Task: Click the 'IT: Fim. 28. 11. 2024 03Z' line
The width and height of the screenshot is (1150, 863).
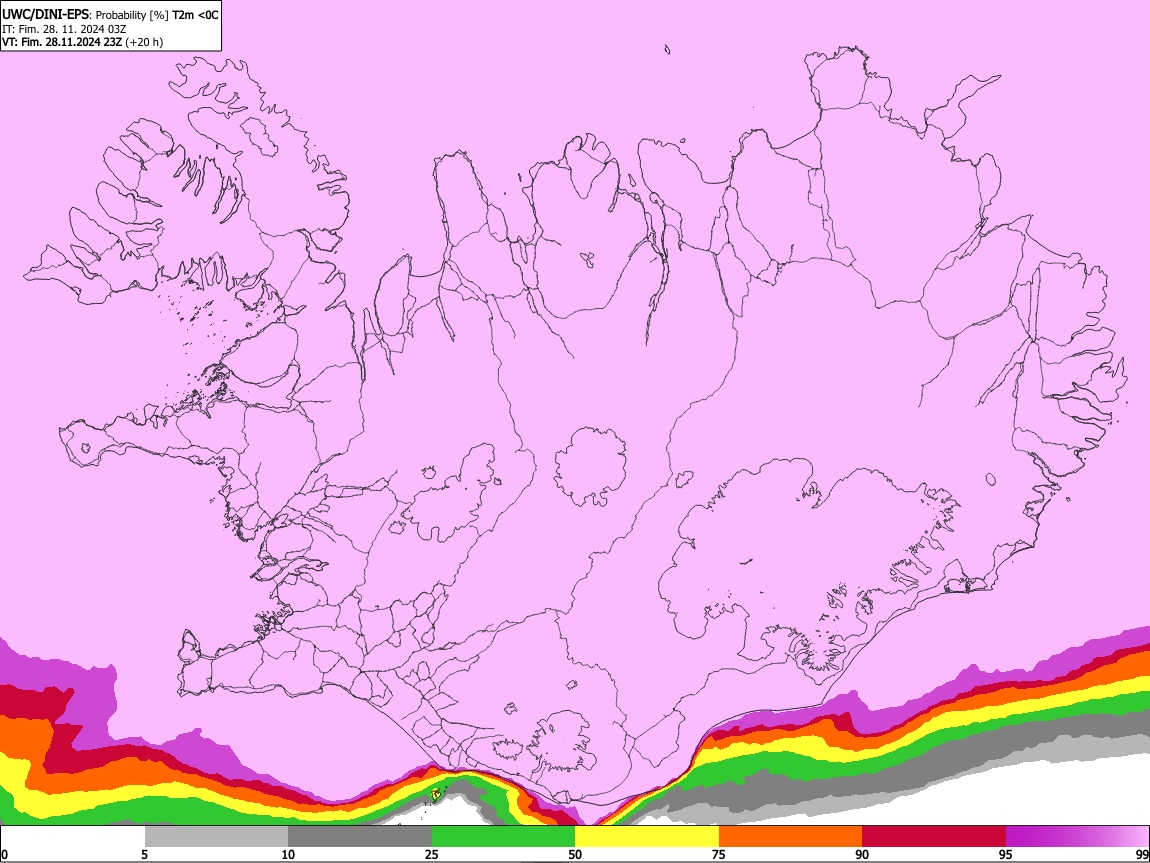Action: 64,29
